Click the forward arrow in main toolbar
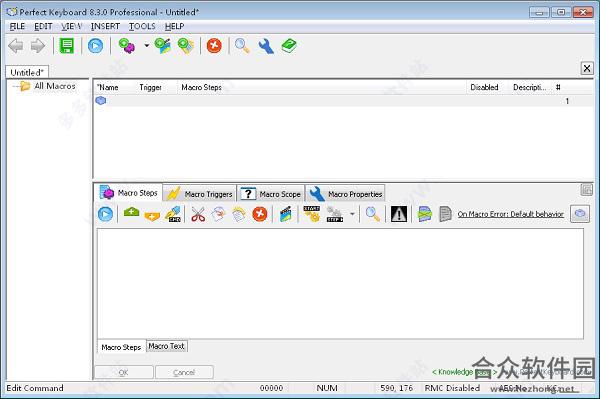The width and height of the screenshot is (600, 399). [38, 46]
